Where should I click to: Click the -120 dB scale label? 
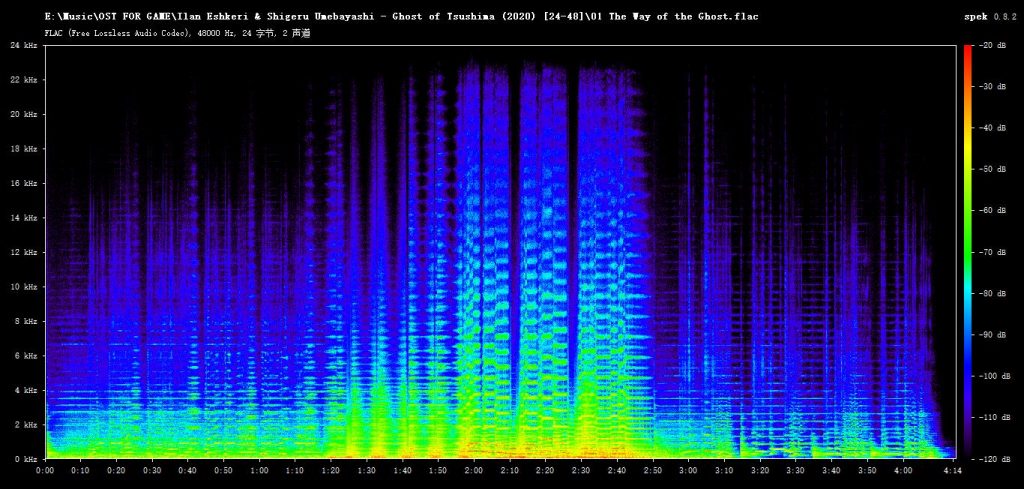(x=993, y=459)
